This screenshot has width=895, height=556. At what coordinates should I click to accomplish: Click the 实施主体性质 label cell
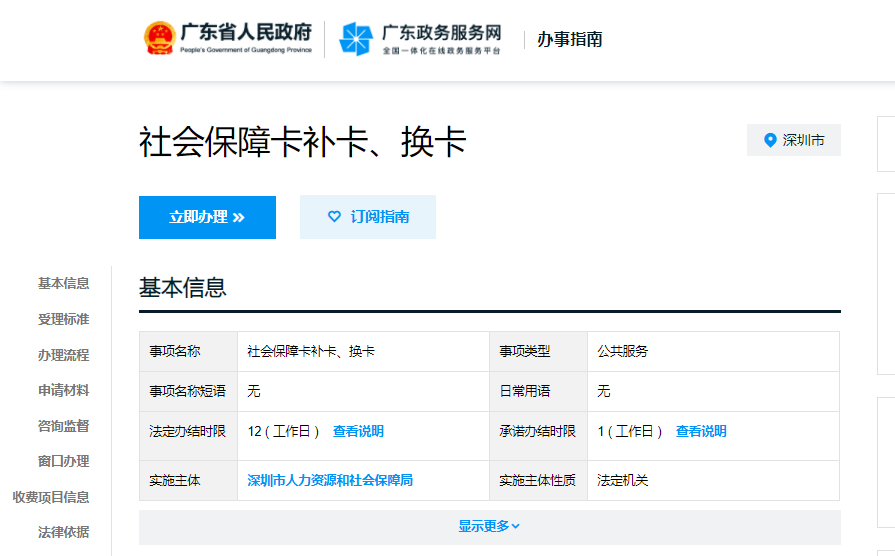click(538, 481)
